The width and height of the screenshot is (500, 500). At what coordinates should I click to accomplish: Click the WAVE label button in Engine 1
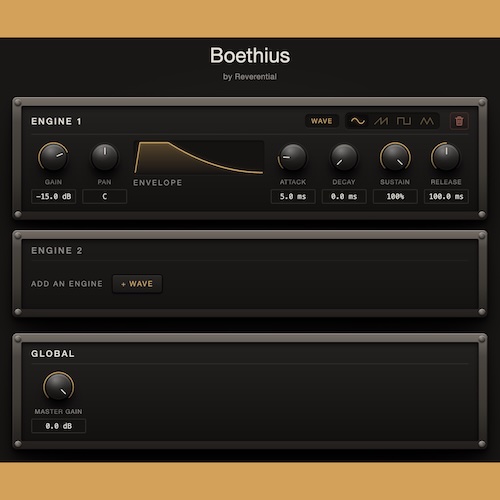pyautogui.click(x=321, y=121)
